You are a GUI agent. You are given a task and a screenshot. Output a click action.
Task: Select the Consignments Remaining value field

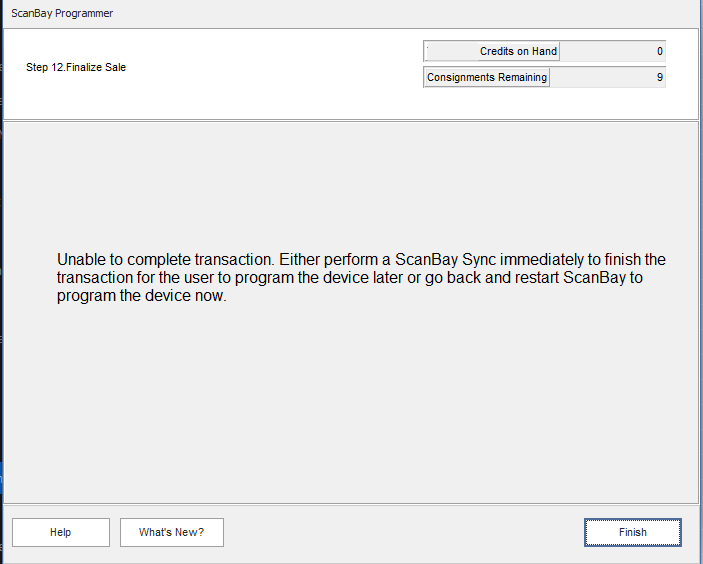click(x=606, y=77)
